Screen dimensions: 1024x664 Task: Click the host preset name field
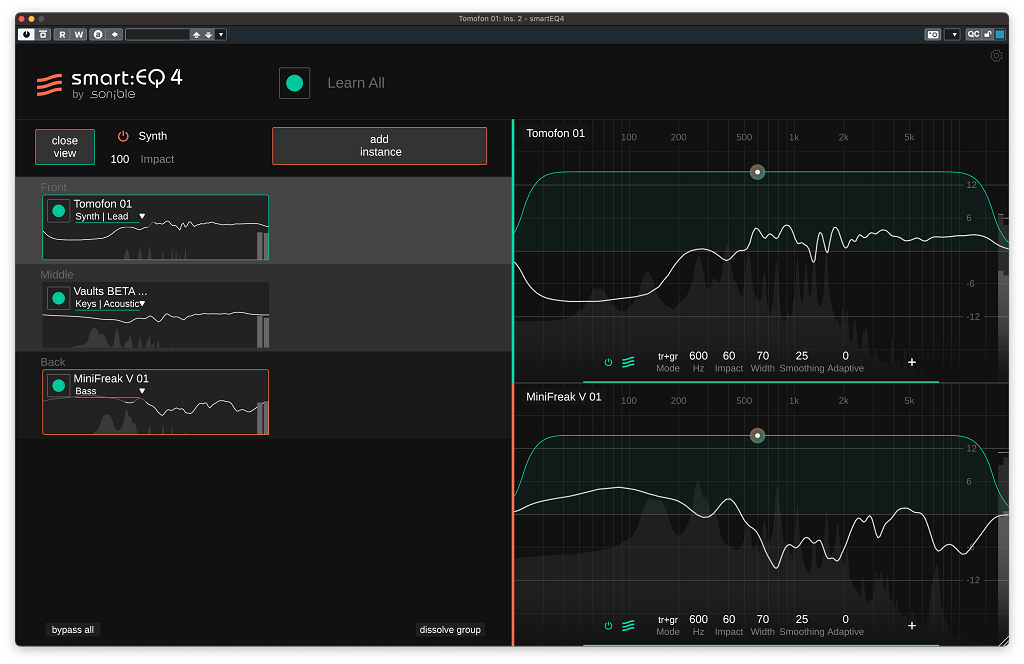157,35
